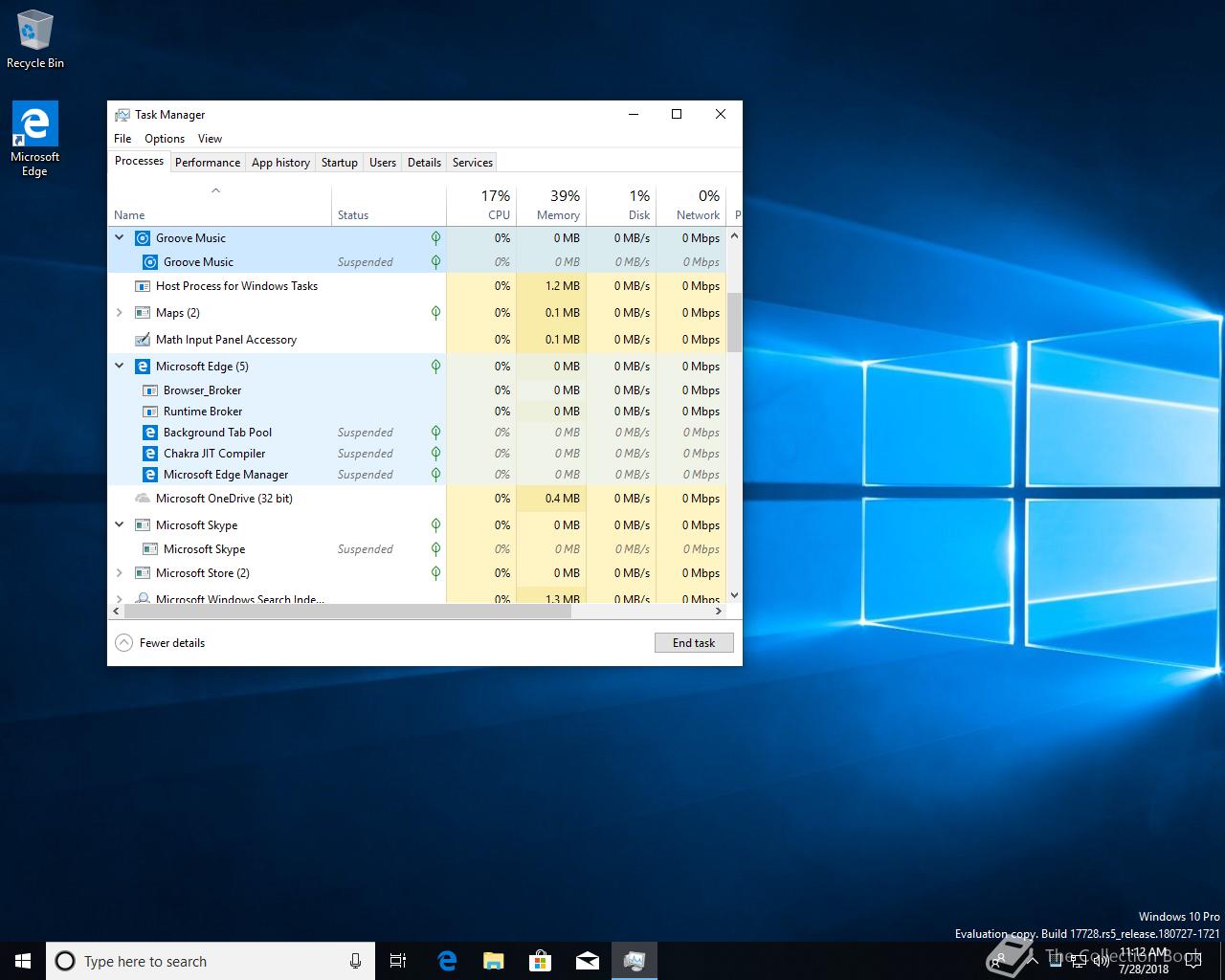Click the vertical scrollbar thumb
Screen dimensions: 1225x980
coord(735,323)
